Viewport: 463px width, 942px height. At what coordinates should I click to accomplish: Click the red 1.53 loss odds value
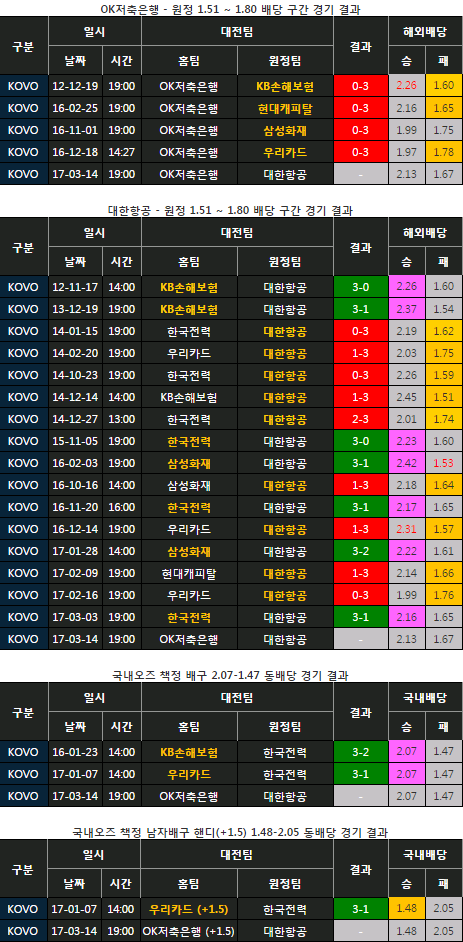(x=443, y=463)
